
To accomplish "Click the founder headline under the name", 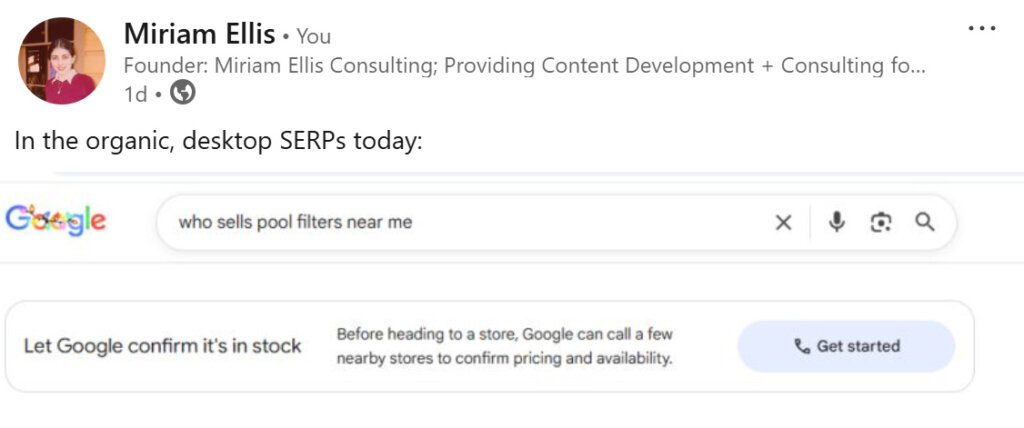I will (524, 66).
